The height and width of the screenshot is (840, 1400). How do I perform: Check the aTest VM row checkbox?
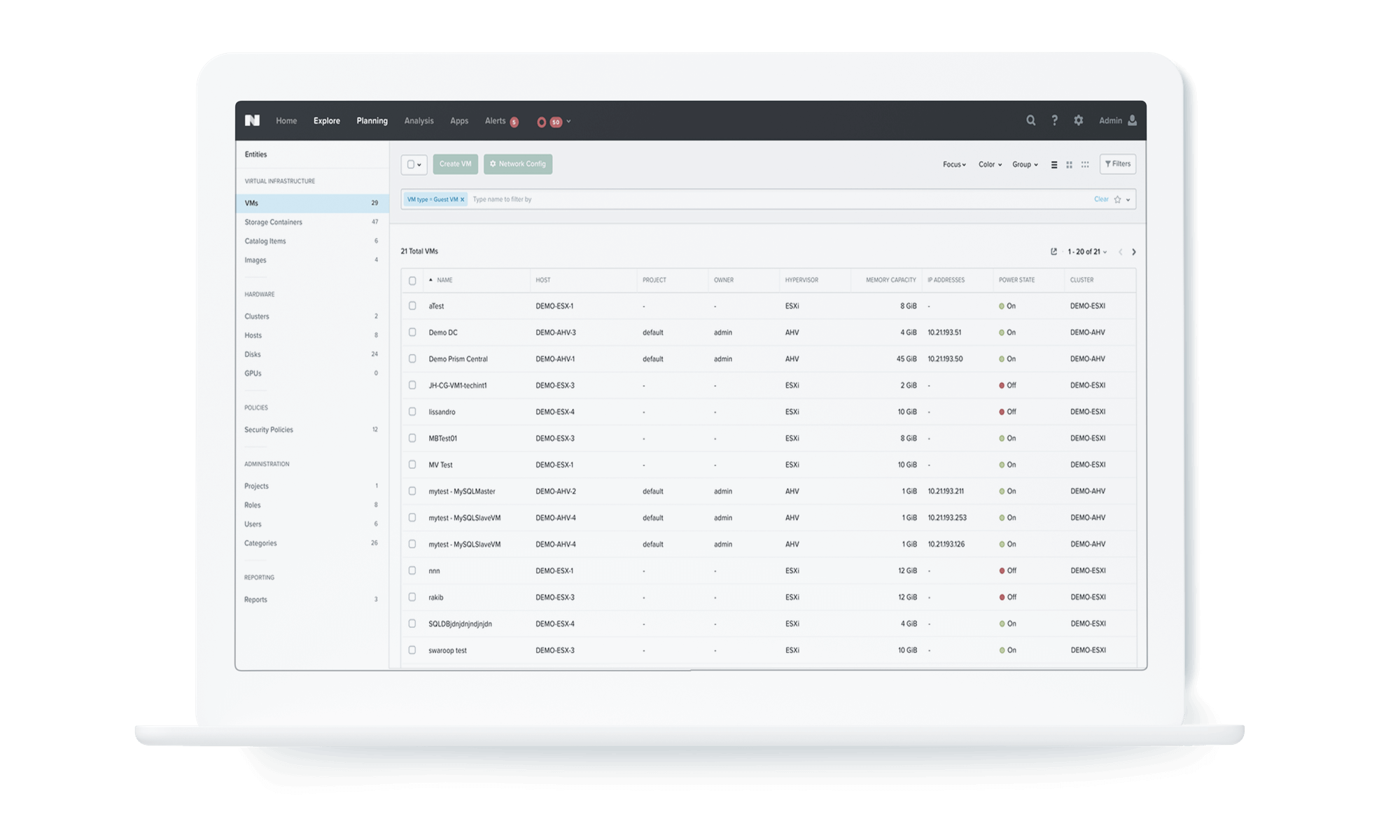click(412, 306)
